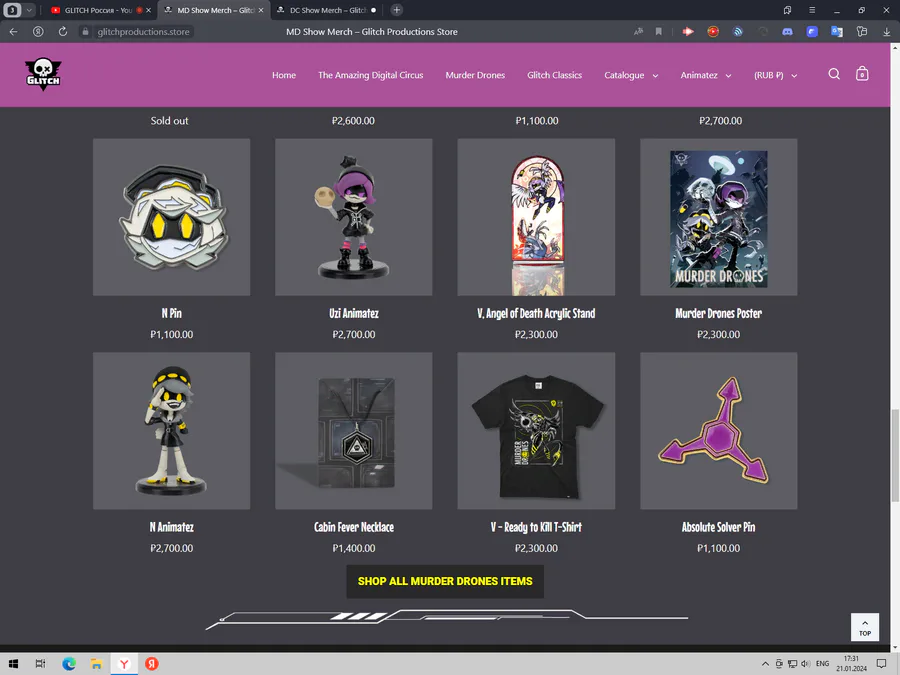Image resolution: width=900 pixels, height=675 pixels.
Task: Open a new browser tab
Action: click(396, 10)
